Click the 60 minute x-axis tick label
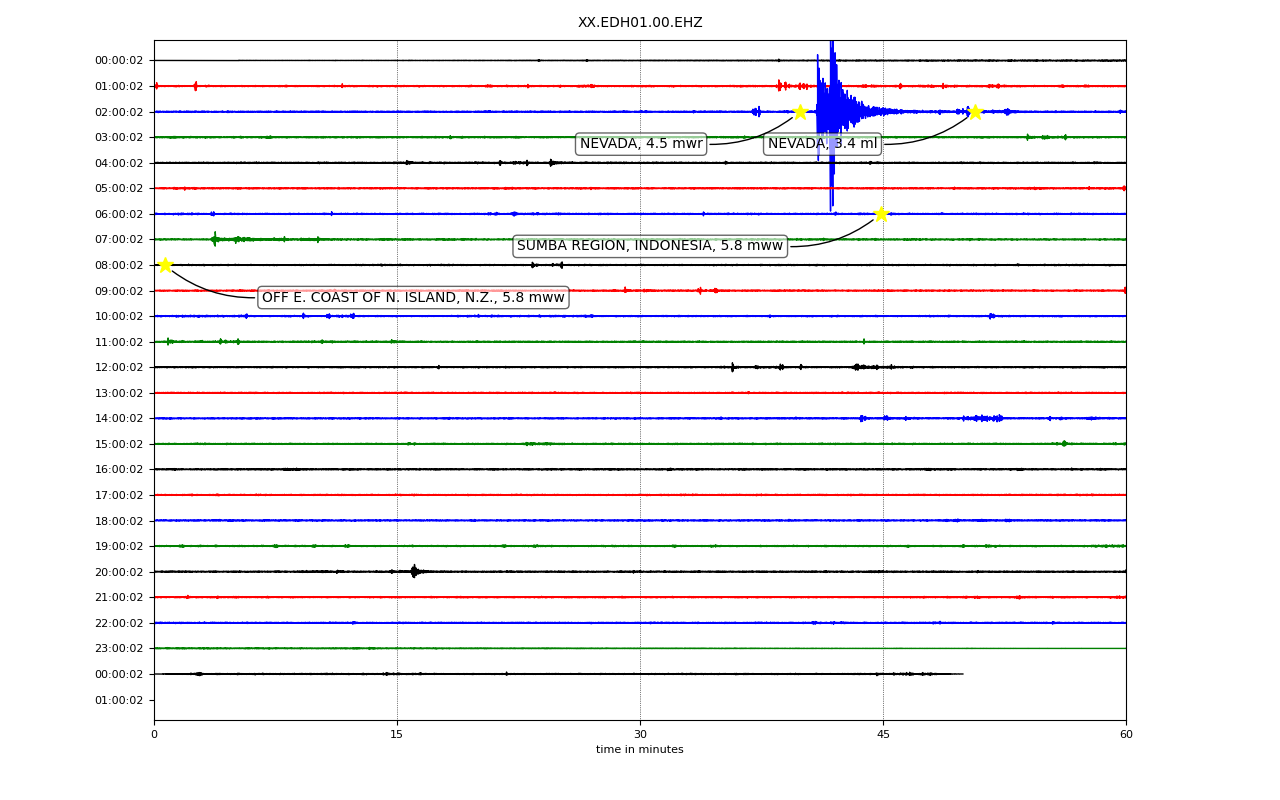This screenshot has height=800, width=1280. [x=1126, y=735]
